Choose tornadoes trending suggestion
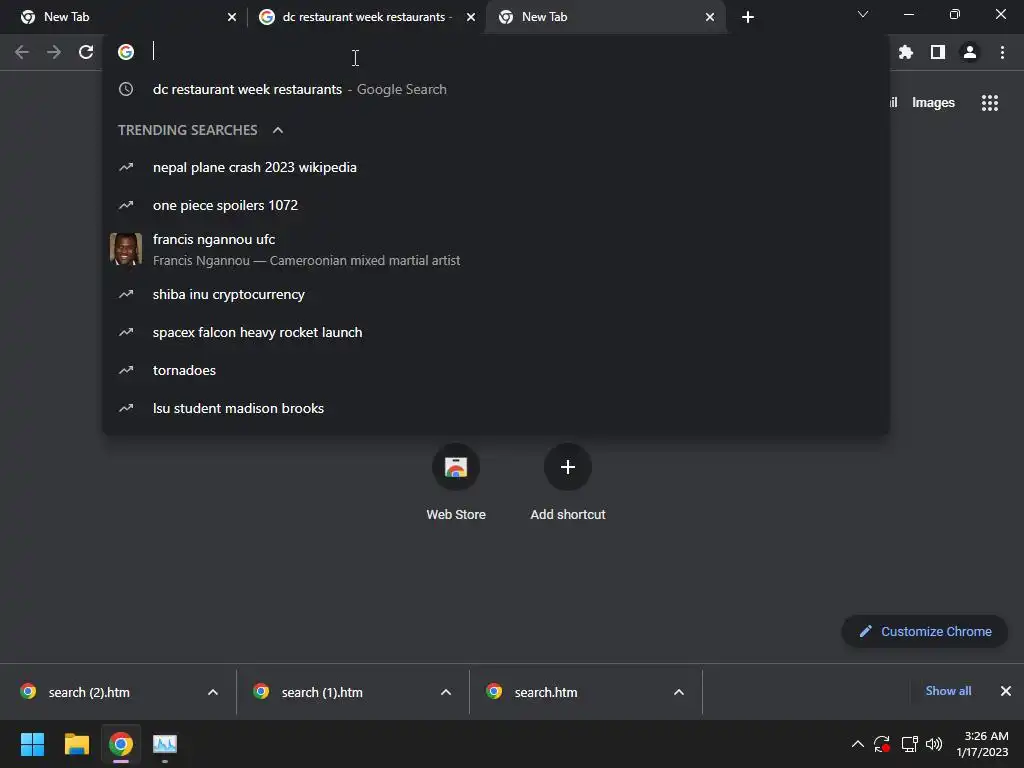The image size is (1024, 768). point(496,370)
